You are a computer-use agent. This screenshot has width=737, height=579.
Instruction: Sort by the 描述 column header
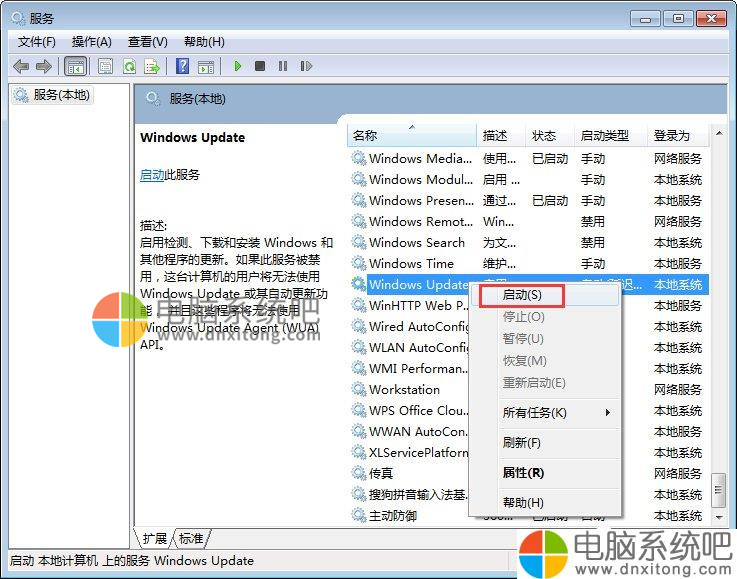[x=501, y=136]
